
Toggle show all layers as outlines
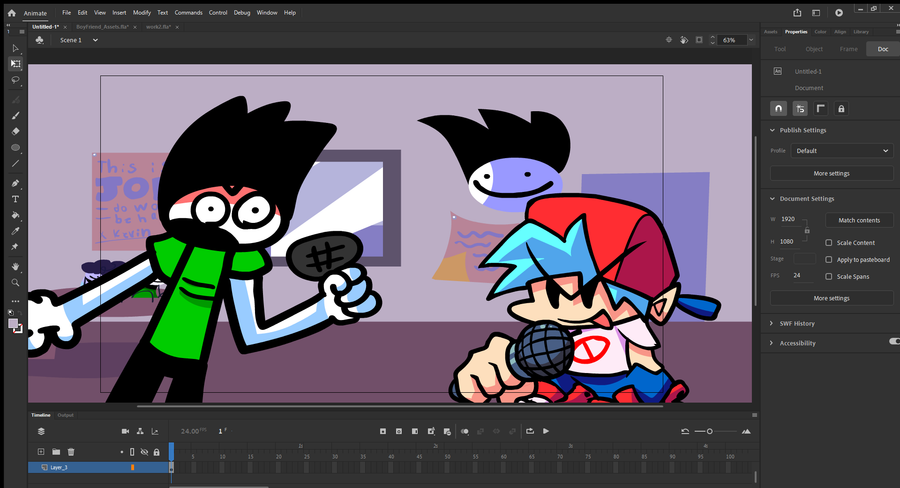pos(132,452)
